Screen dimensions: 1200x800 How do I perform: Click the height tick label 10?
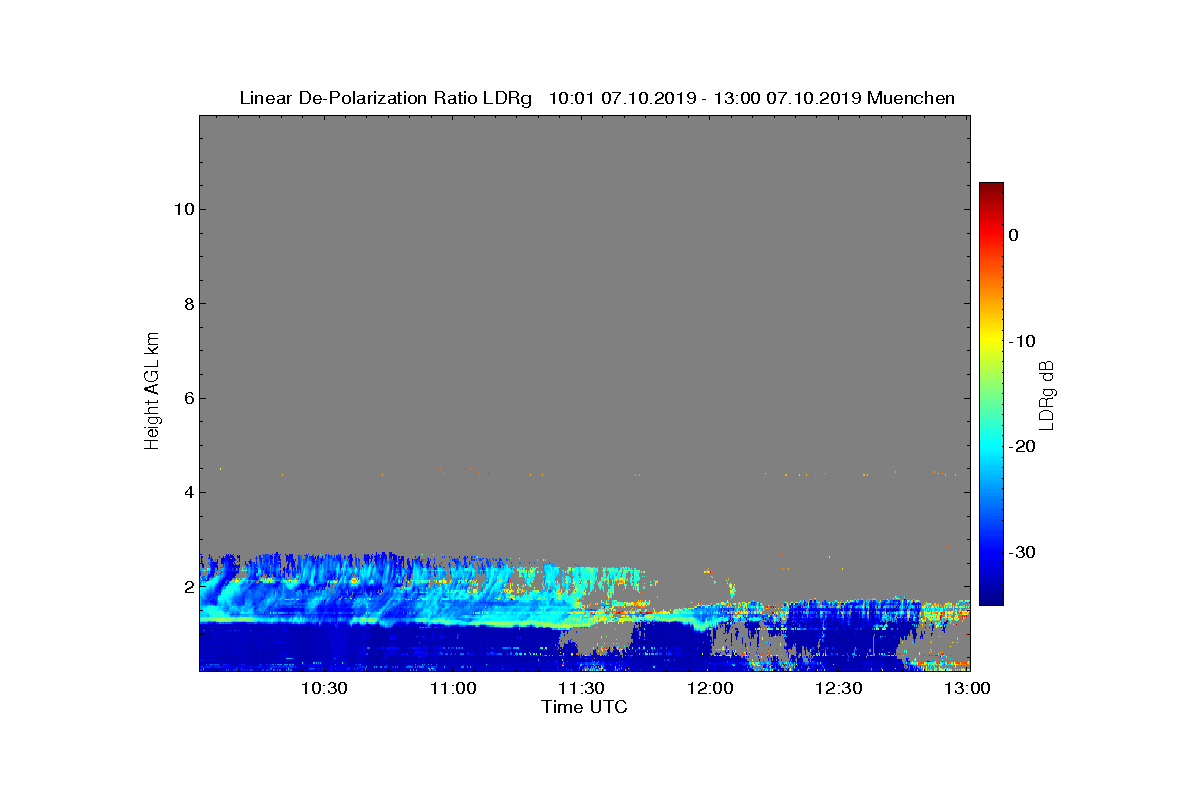182,209
